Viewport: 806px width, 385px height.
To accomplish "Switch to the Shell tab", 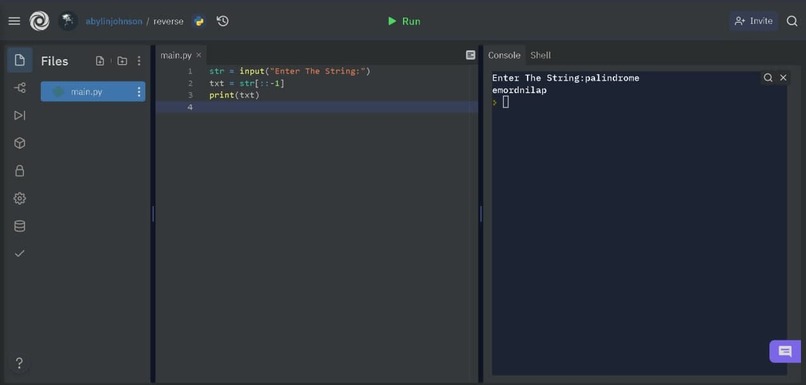I will click(x=540, y=56).
